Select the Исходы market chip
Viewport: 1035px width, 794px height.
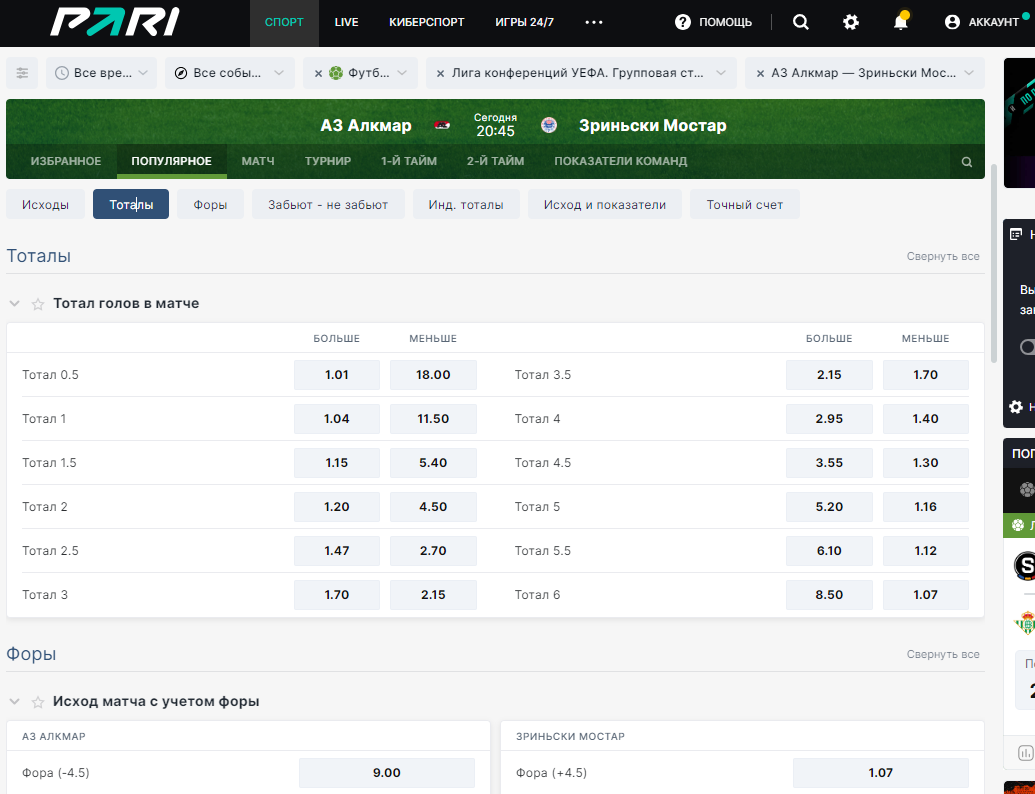point(46,205)
